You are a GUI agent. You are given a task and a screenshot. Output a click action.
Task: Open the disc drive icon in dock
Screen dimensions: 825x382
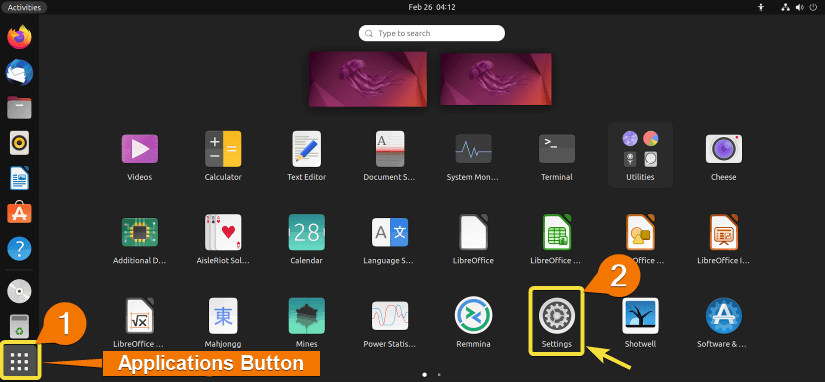(x=19, y=291)
